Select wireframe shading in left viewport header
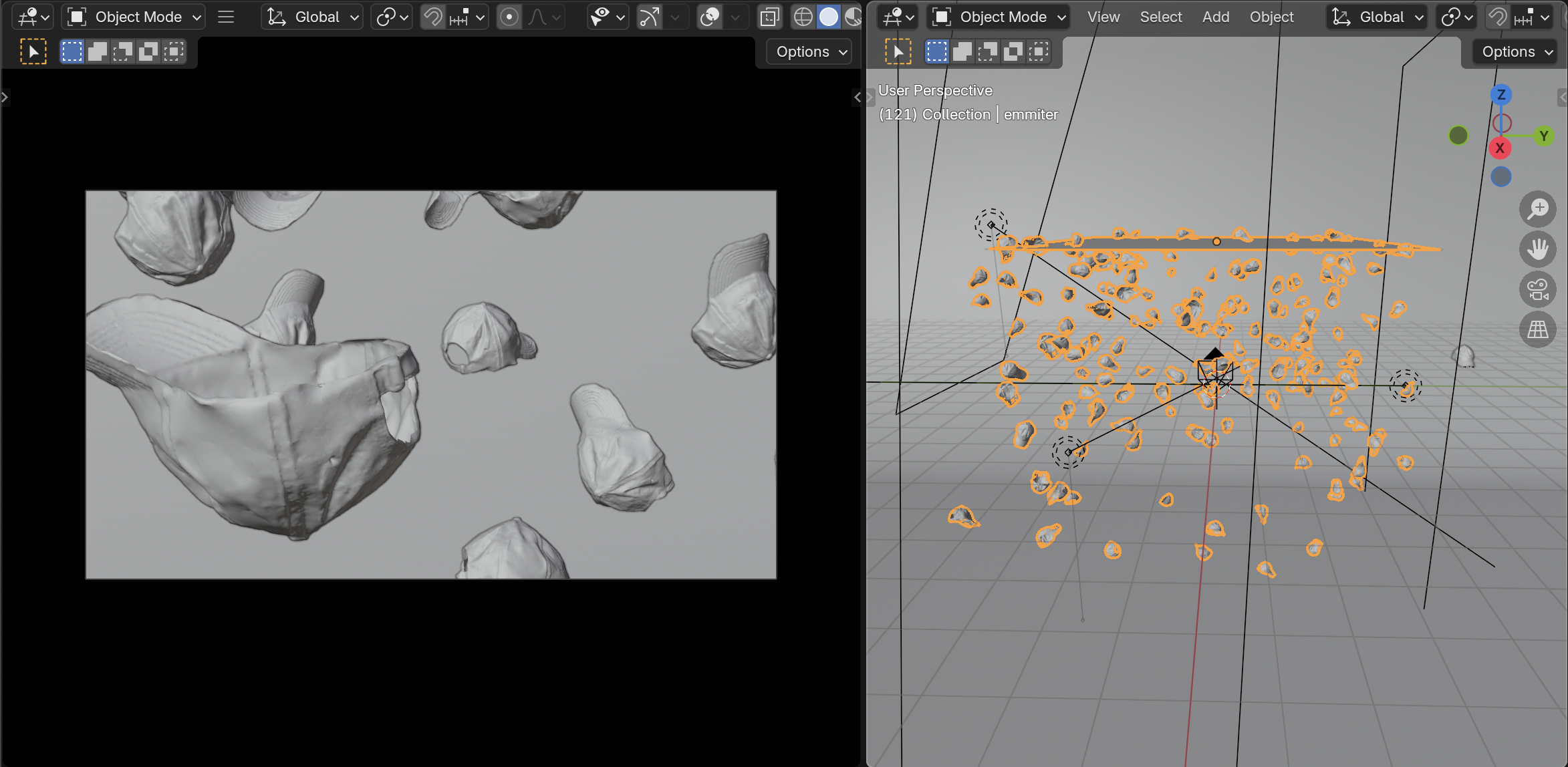 pos(803,17)
